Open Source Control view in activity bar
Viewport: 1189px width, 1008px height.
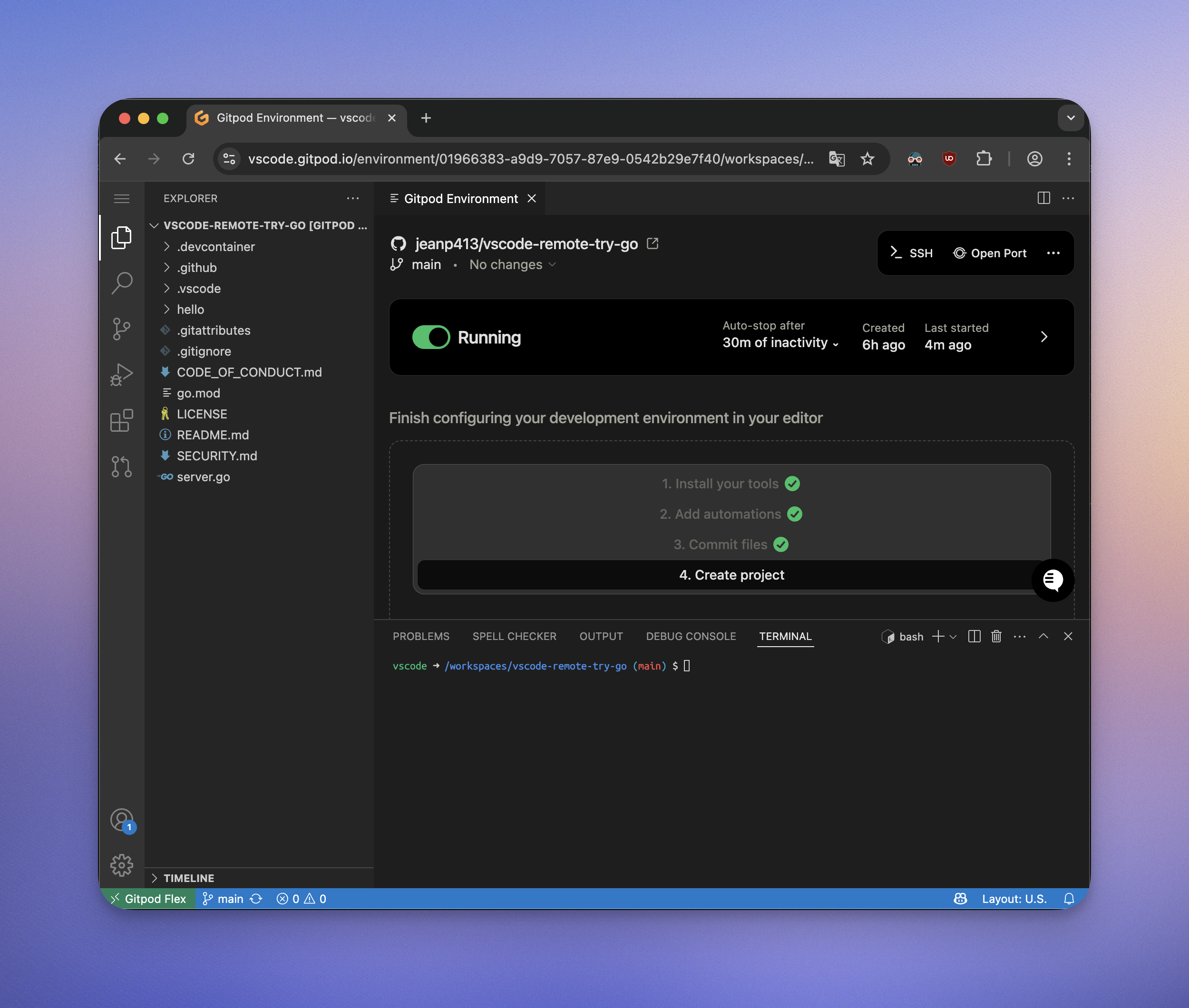[122, 329]
